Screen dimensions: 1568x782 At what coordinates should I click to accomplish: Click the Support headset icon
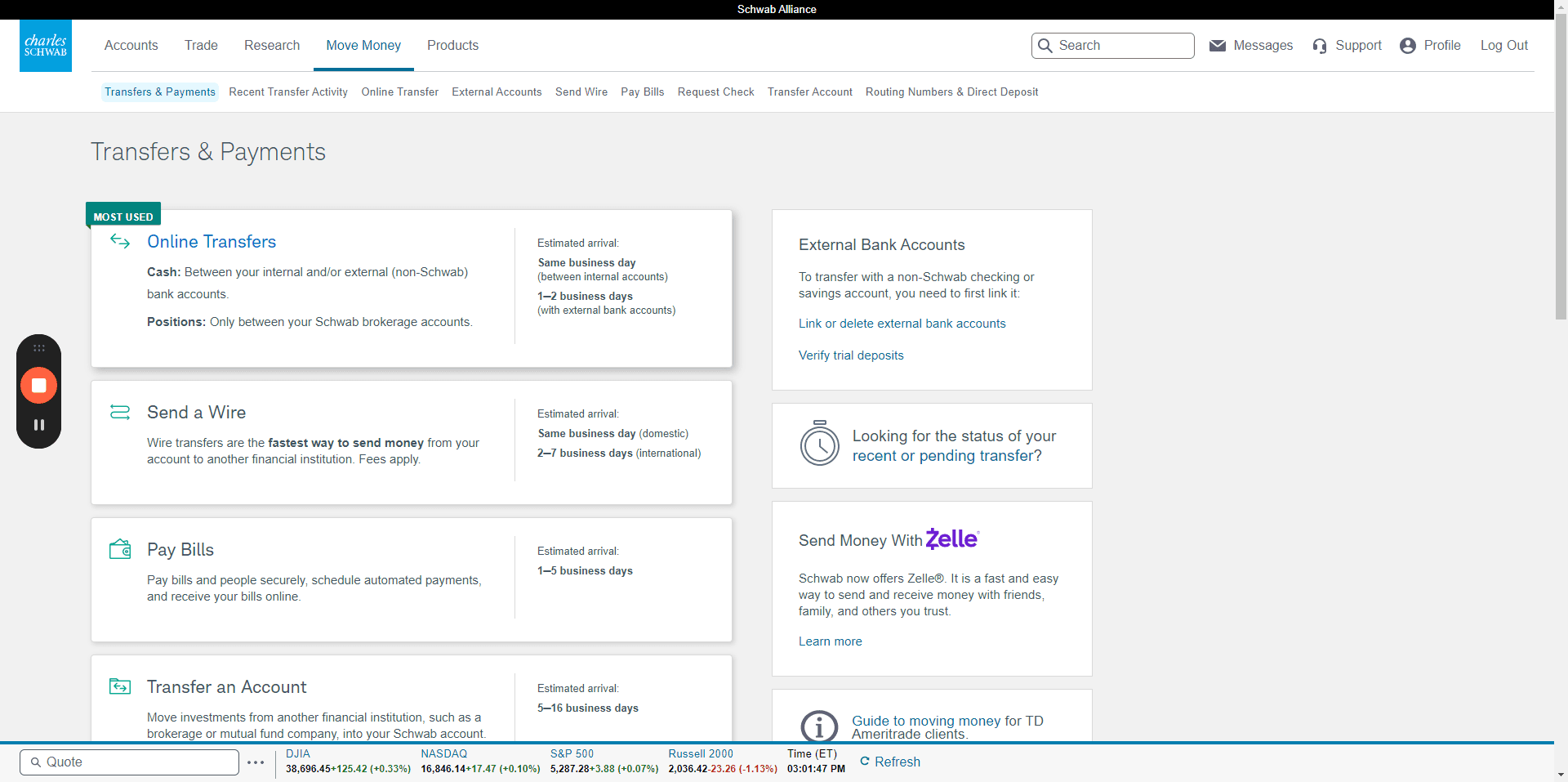(x=1319, y=46)
